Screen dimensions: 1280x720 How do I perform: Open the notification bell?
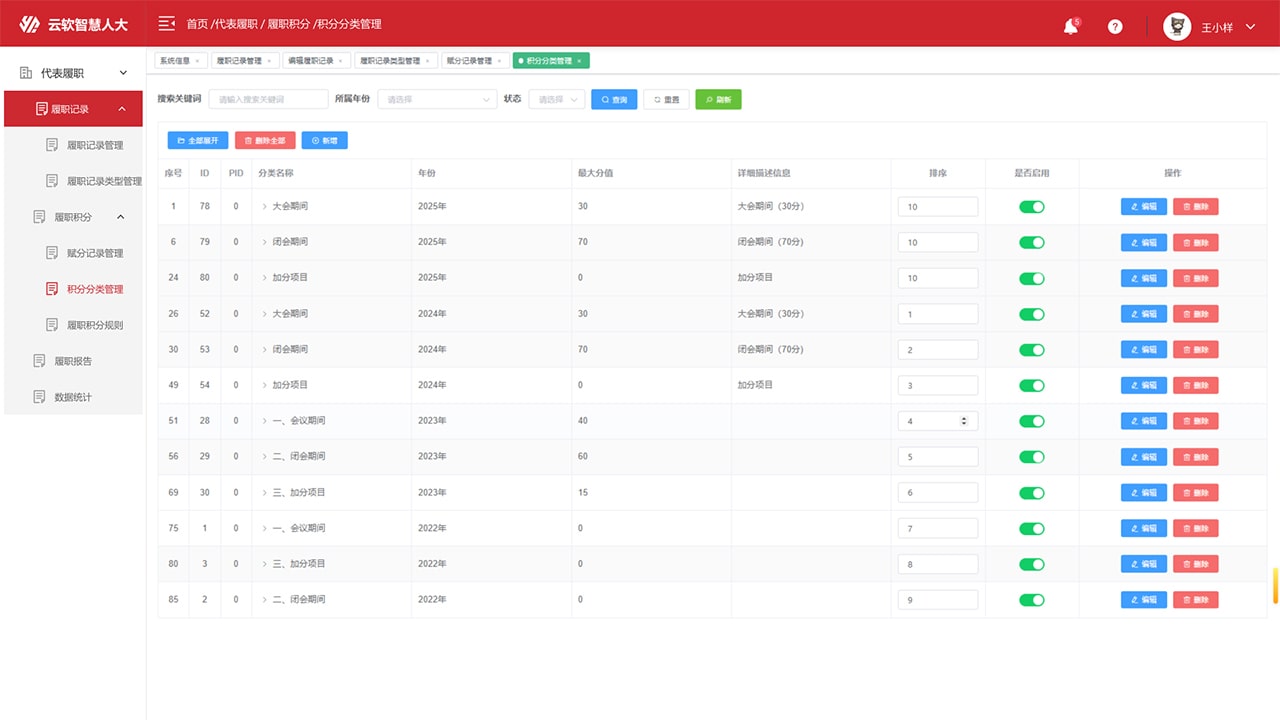point(1070,27)
